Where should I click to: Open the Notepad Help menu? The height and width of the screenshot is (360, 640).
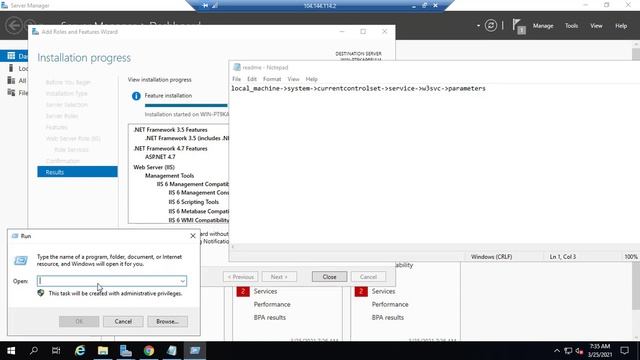[x=311, y=79]
